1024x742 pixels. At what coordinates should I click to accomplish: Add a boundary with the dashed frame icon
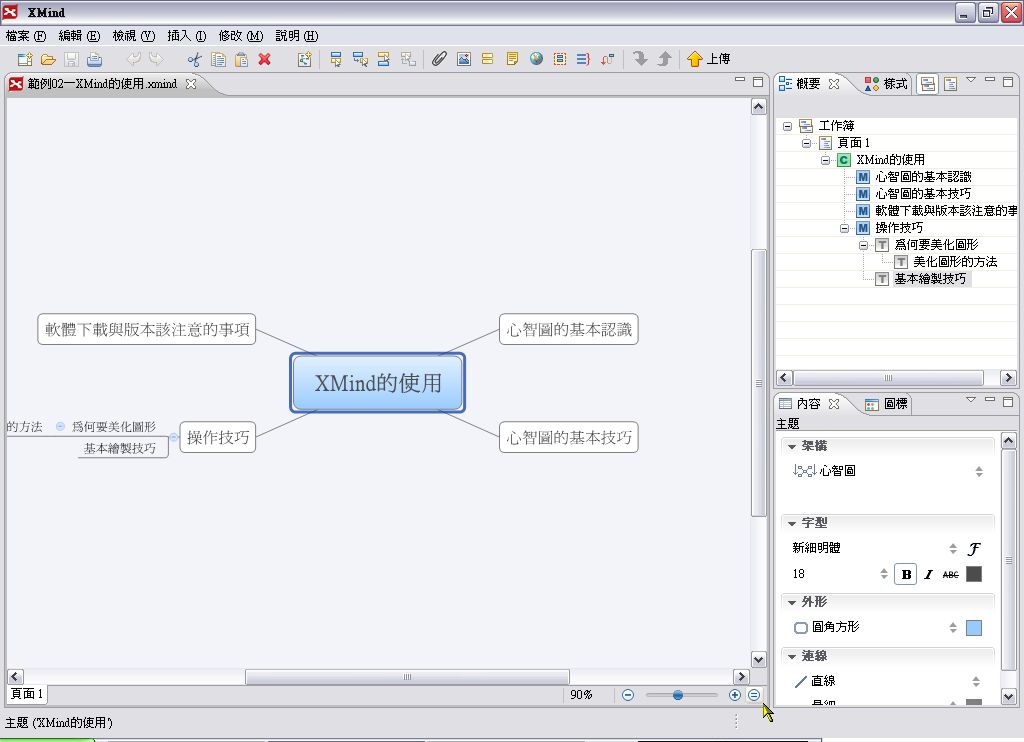[560, 59]
